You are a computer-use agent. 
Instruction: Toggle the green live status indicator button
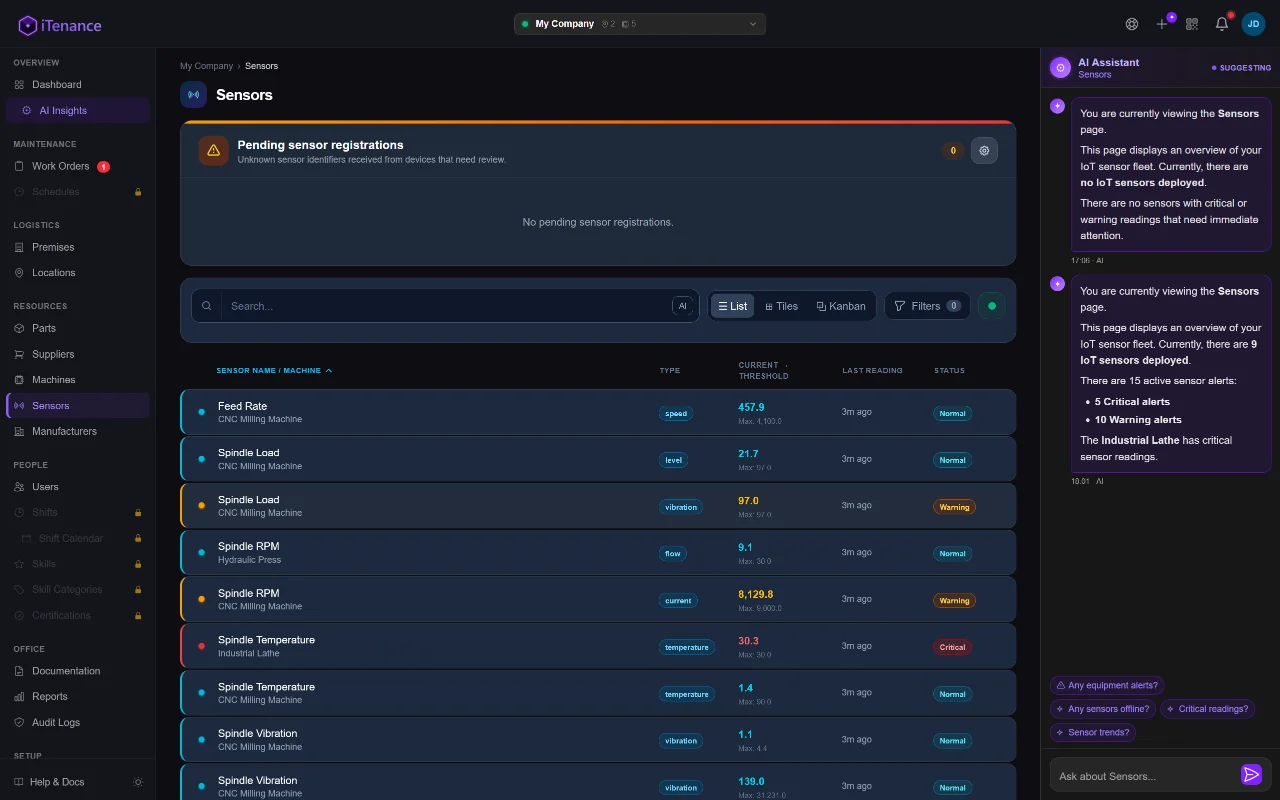coord(992,306)
